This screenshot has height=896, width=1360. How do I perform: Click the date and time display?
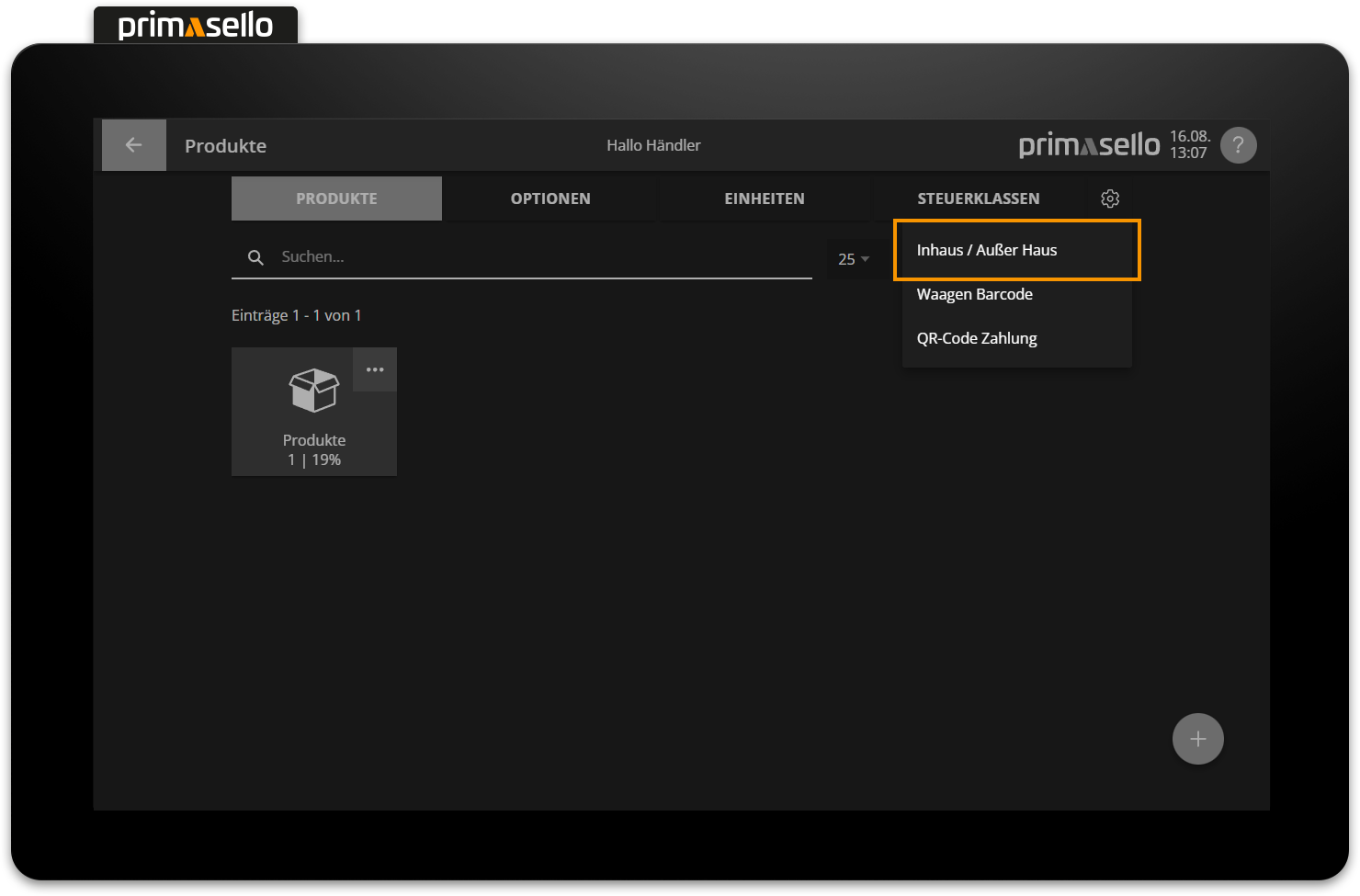click(x=1189, y=145)
